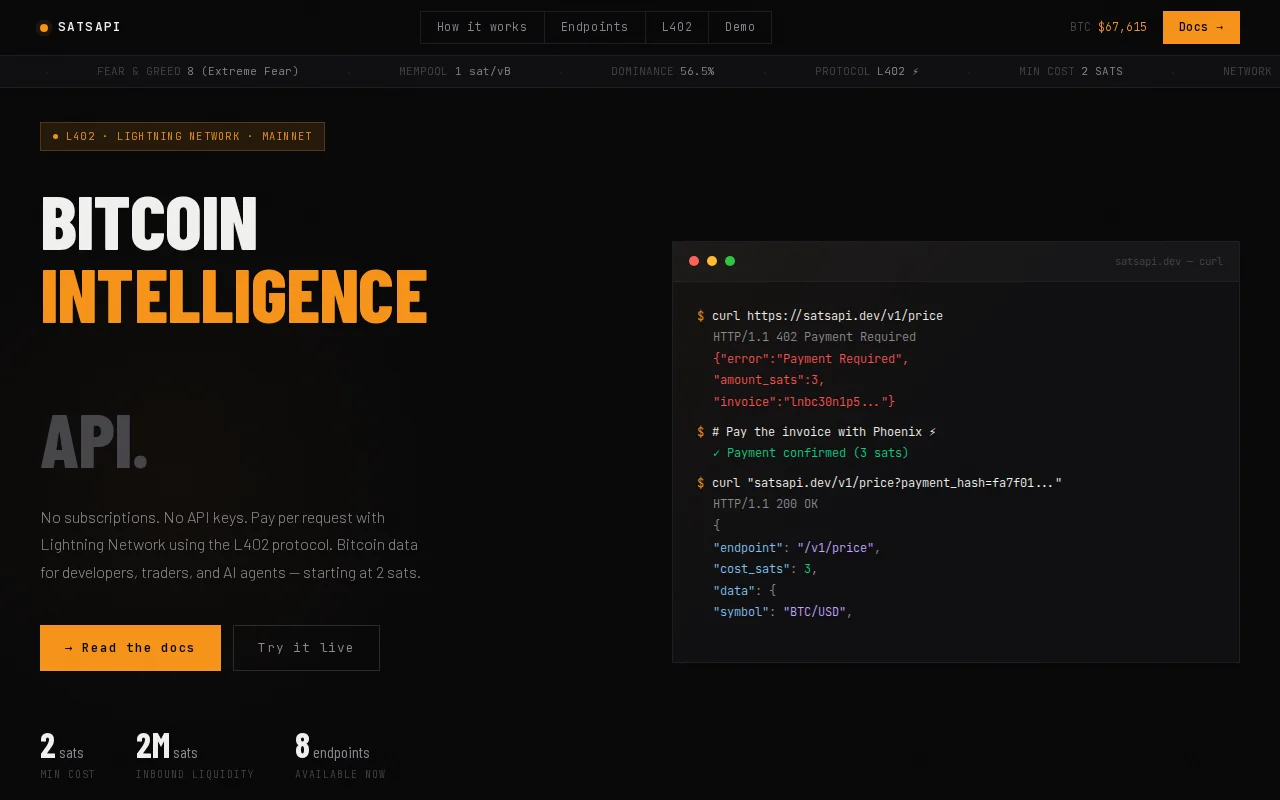Click the SATSAPI brand name
This screenshot has height=800, width=1280.
(89, 27)
